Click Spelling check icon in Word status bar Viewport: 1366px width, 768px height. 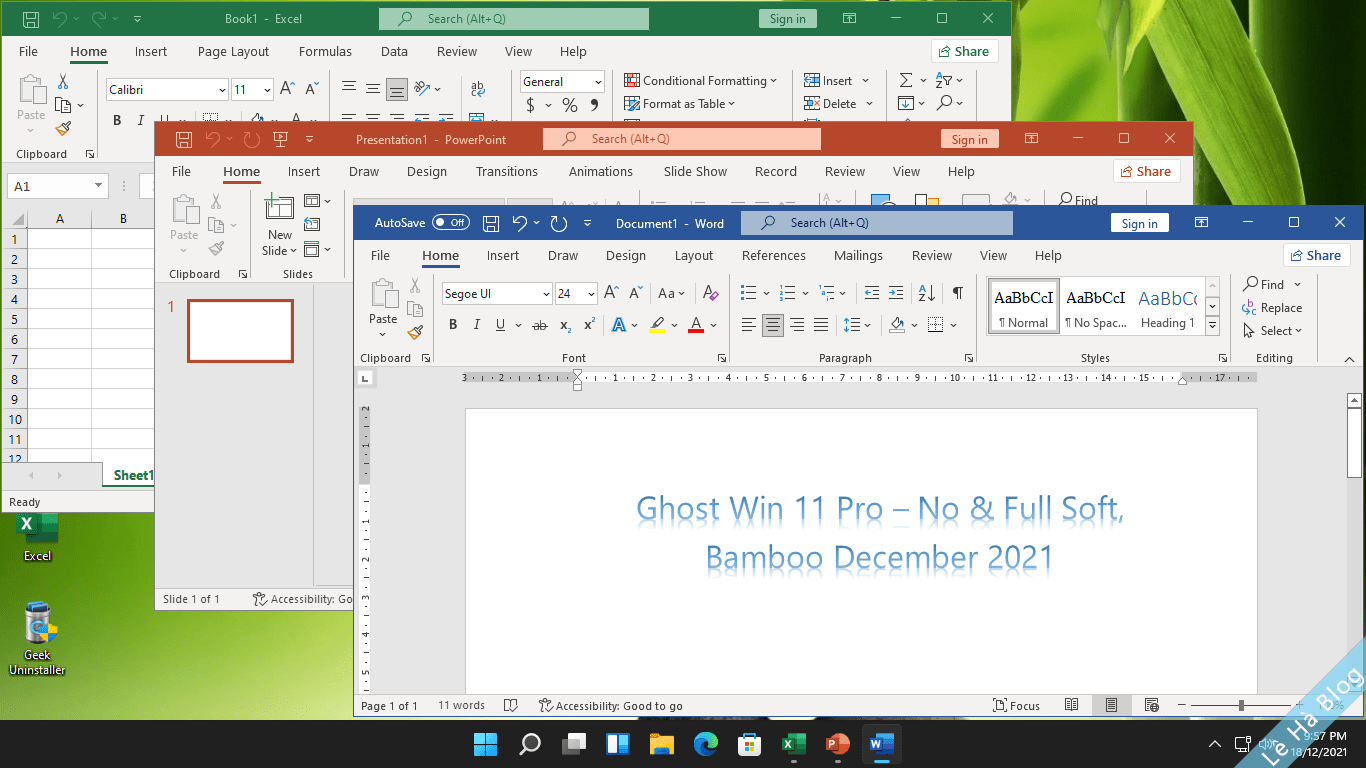pos(511,705)
